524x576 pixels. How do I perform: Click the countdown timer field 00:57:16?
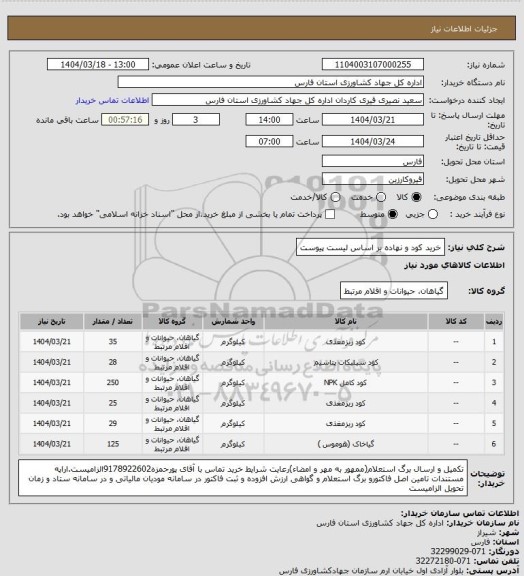click(x=125, y=120)
